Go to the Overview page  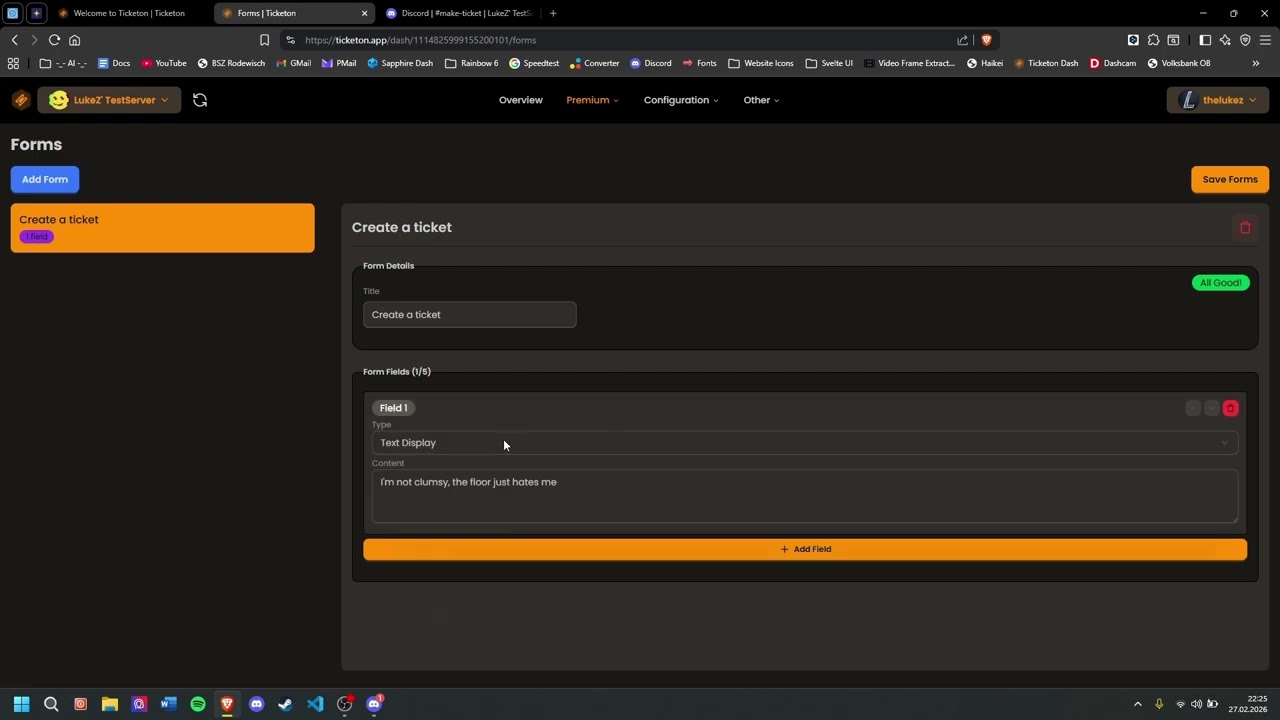tap(521, 100)
